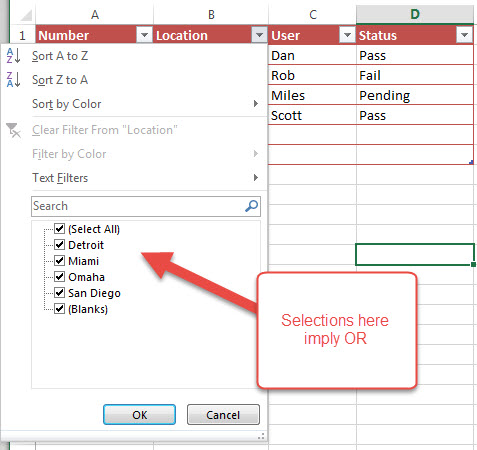The height and width of the screenshot is (450, 477).
Task: Uncheck the San Diego checkbox
Action: [x=59, y=293]
